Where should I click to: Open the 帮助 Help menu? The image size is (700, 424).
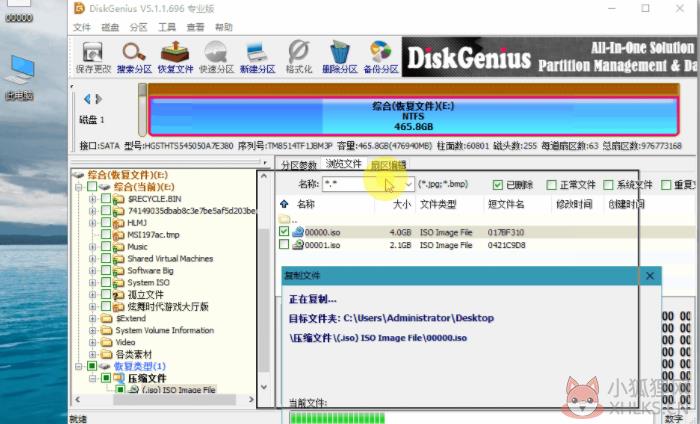224,27
